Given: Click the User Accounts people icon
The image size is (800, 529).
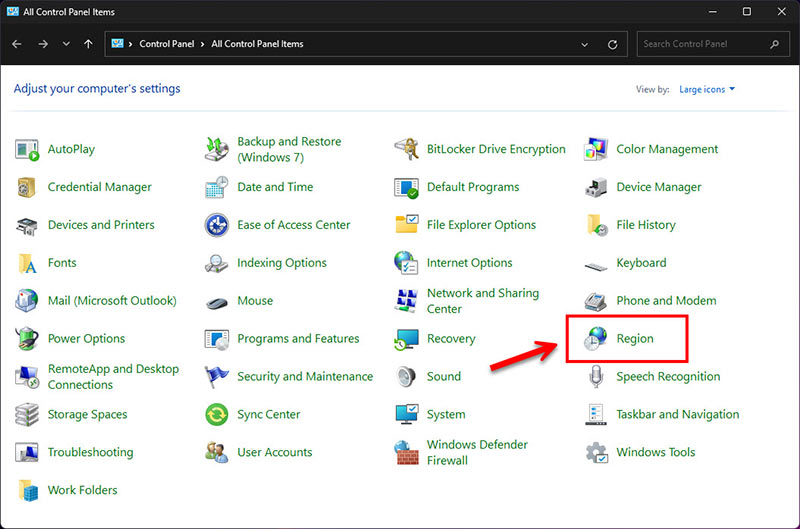Looking at the screenshot, I should tap(216, 452).
